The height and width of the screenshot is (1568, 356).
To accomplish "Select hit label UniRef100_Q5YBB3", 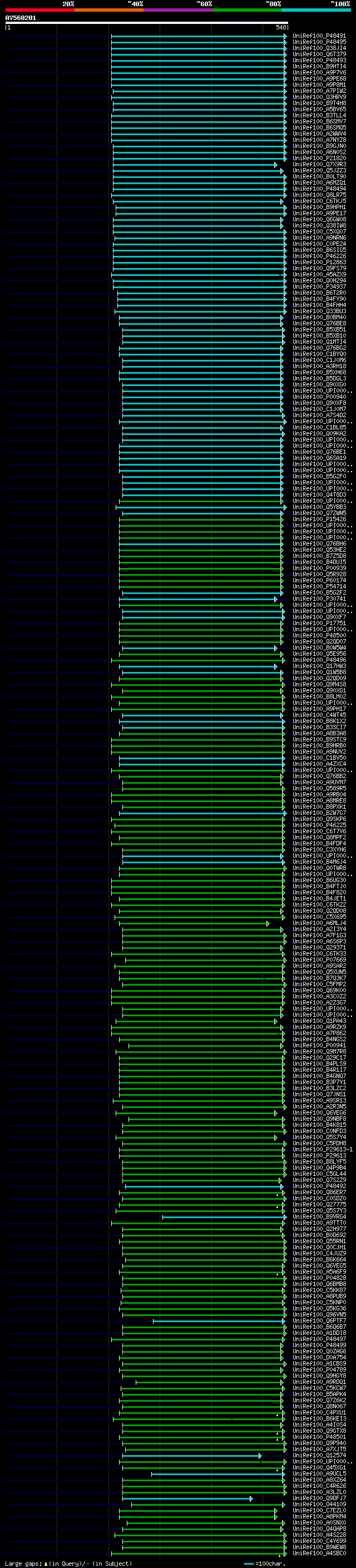I will 319,507.
